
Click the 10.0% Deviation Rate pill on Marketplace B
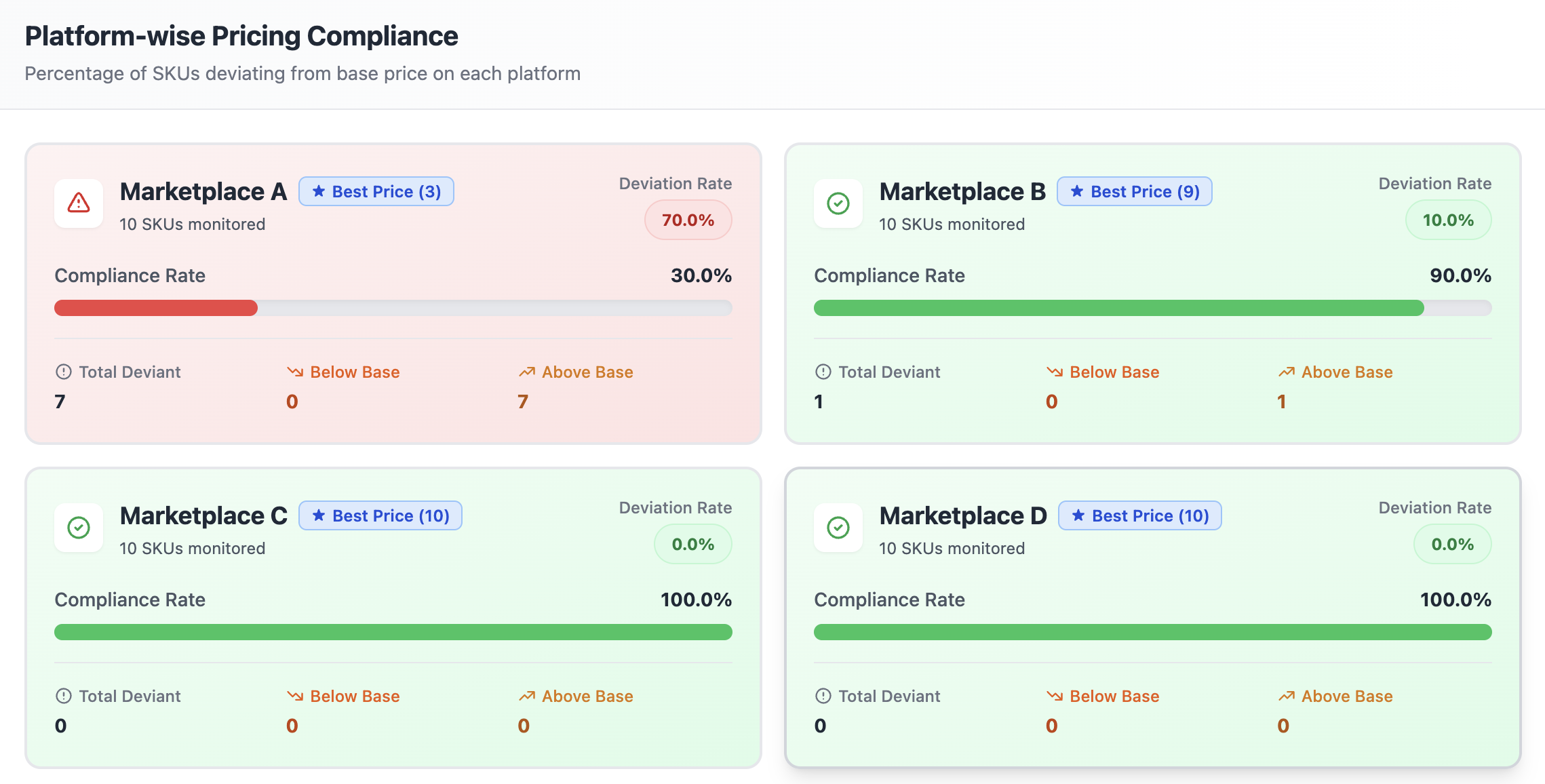pyautogui.click(x=1449, y=219)
